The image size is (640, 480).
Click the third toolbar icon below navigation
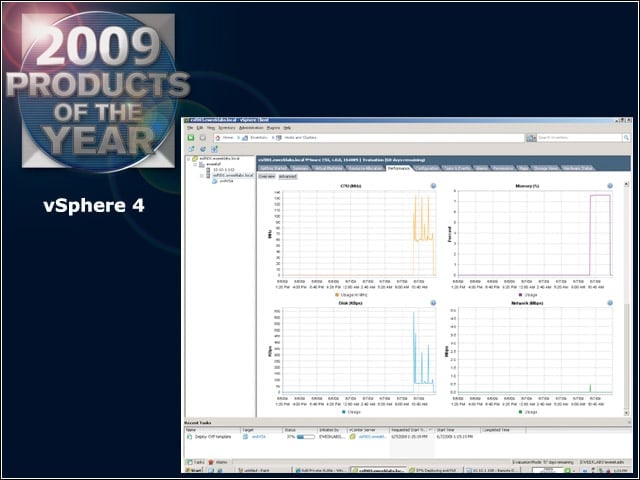pos(214,149)
